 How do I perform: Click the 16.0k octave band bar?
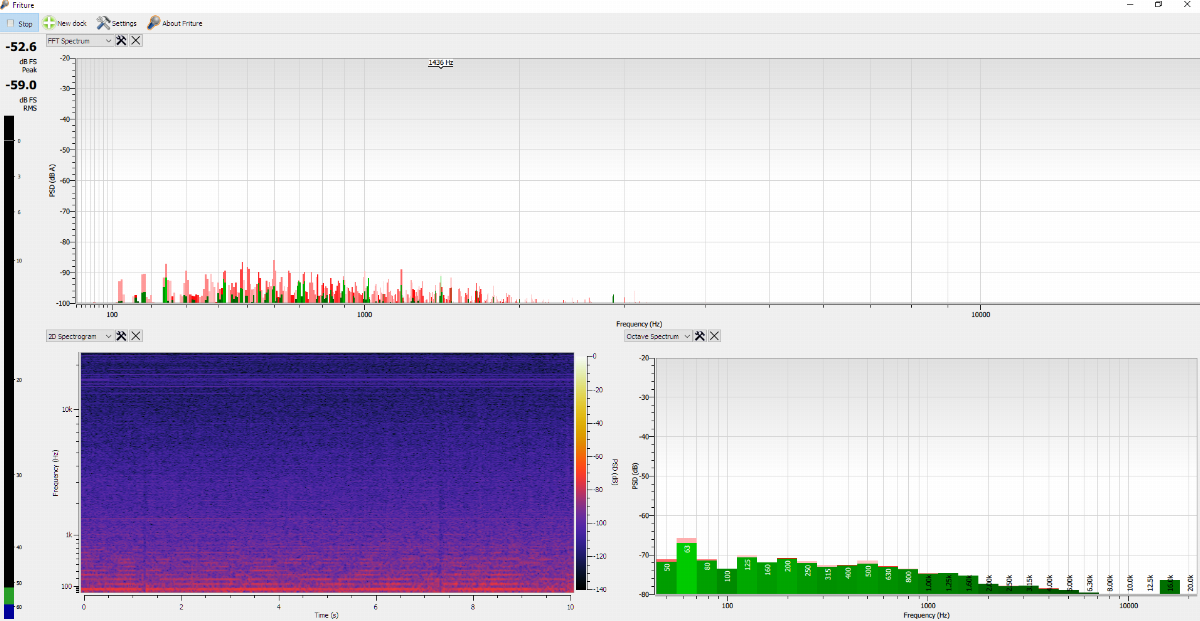1170,587
